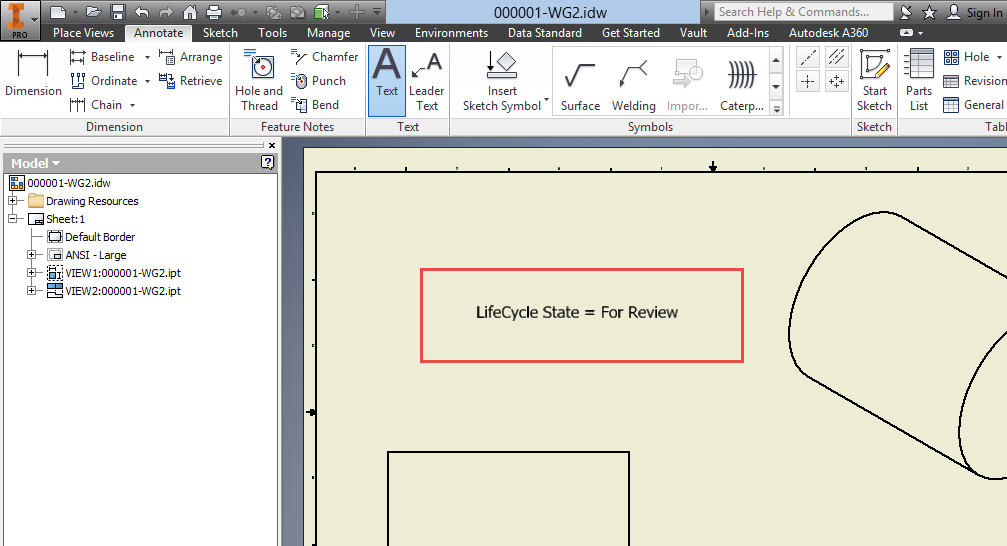Click the Open file folder icon
The image size is (1007, 546).
click(94, 12)
